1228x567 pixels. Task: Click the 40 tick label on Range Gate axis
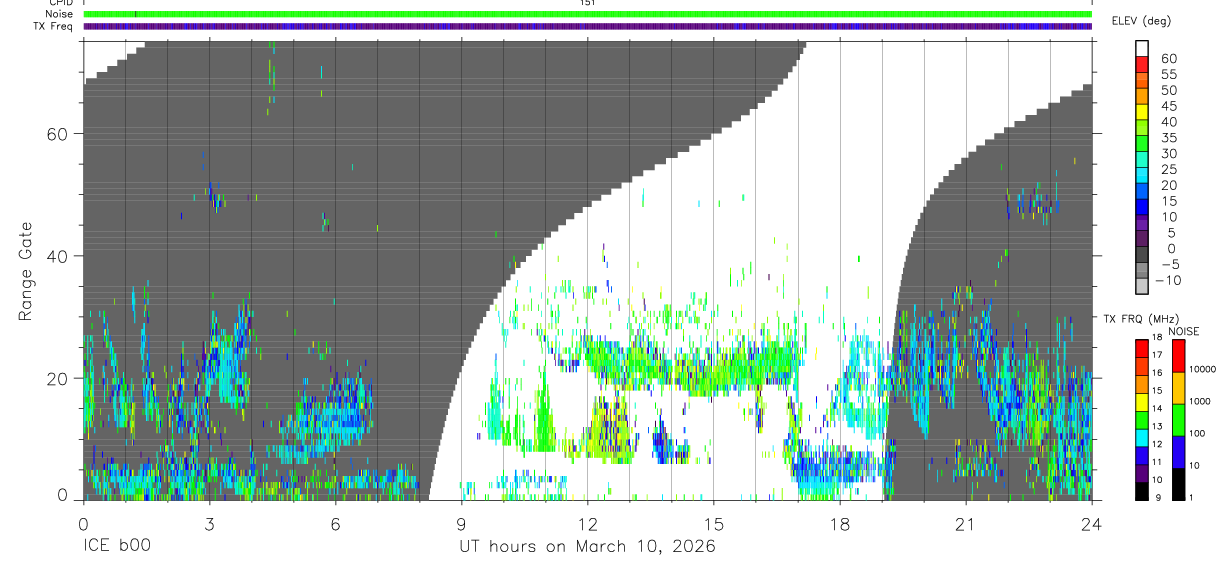point(59,256)
